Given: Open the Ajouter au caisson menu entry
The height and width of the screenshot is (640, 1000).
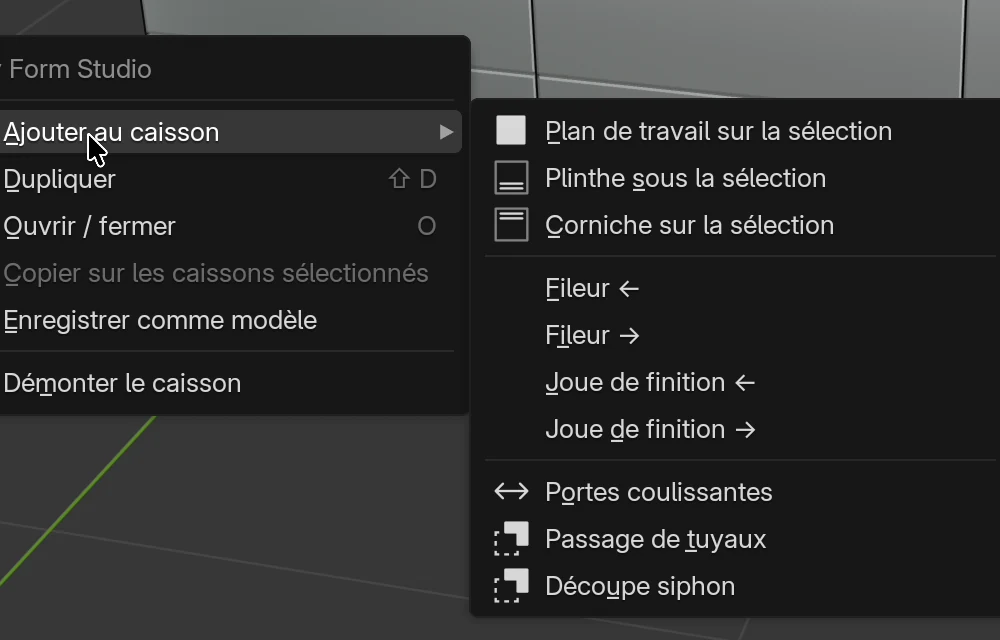Looking at the screenshot, I should click(230, 132).
